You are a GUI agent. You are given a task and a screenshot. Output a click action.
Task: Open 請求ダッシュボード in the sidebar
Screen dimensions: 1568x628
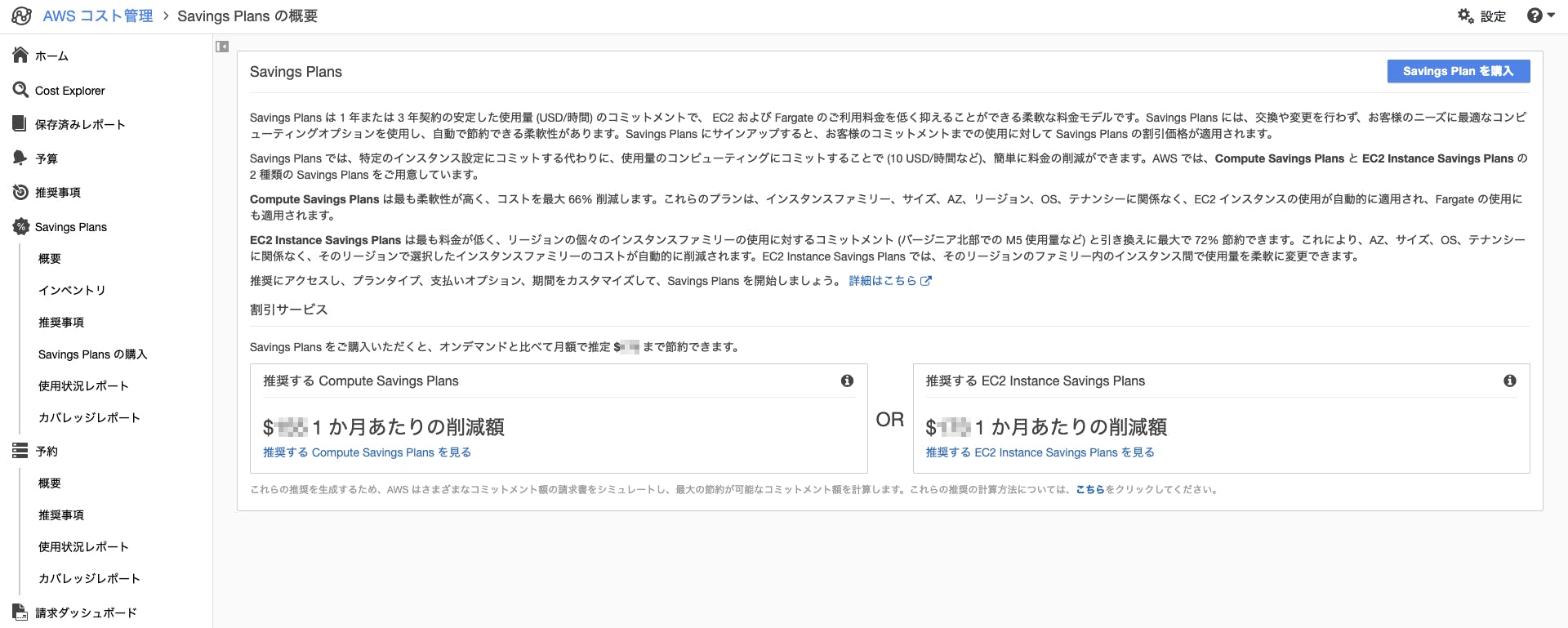(x=86, y=612)
